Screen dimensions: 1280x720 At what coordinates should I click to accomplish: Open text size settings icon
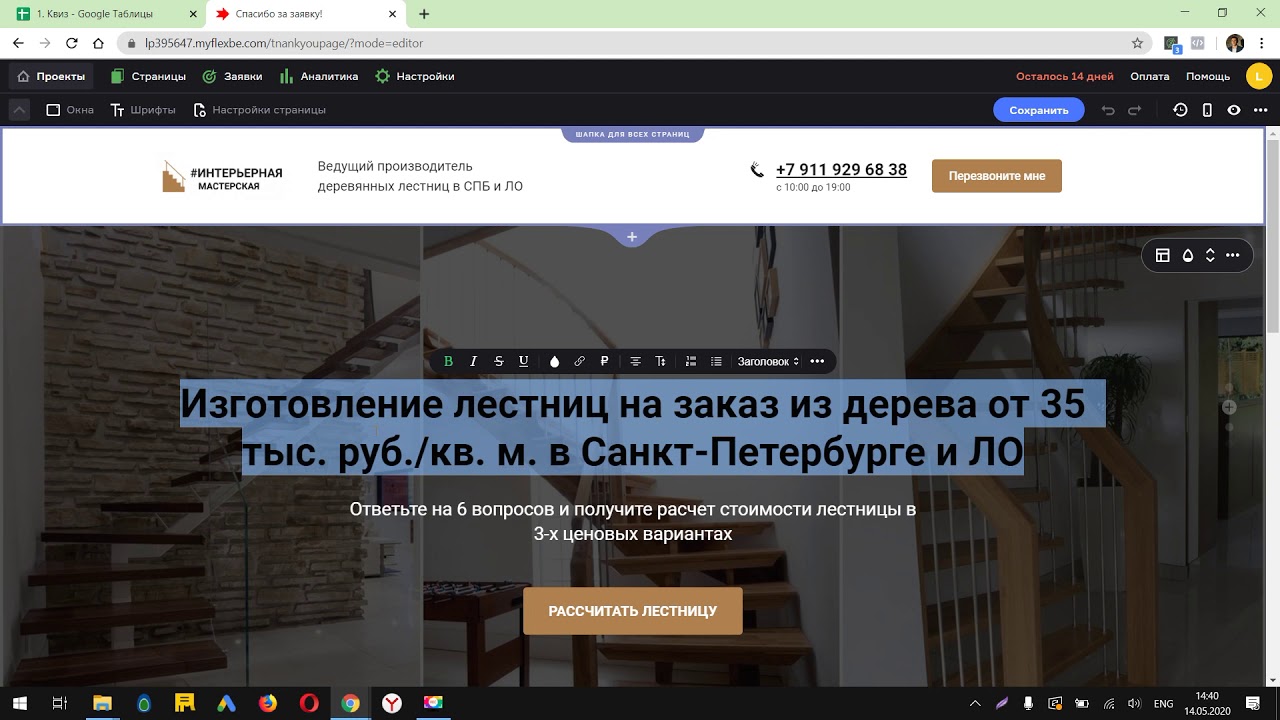660,361
